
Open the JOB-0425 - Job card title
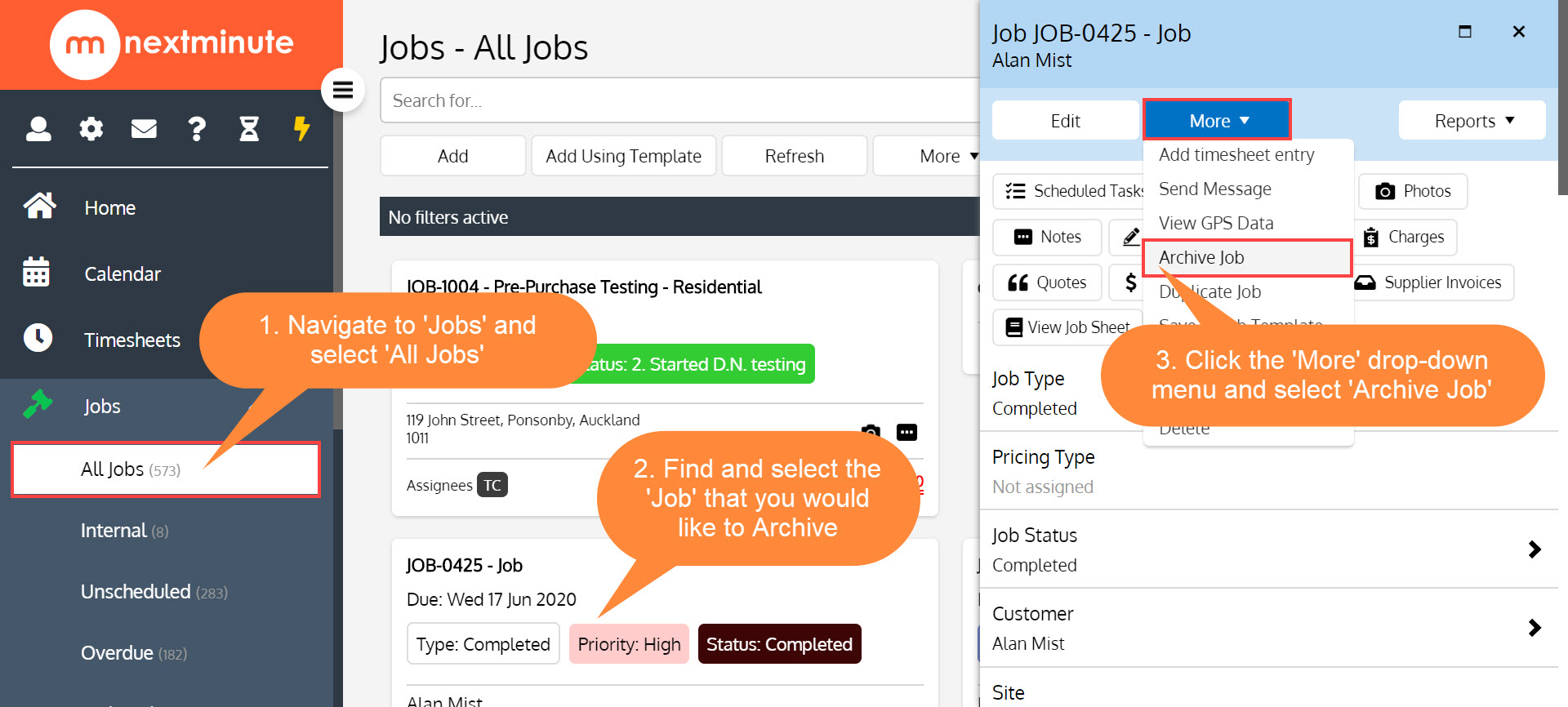(x=464, y=565)
